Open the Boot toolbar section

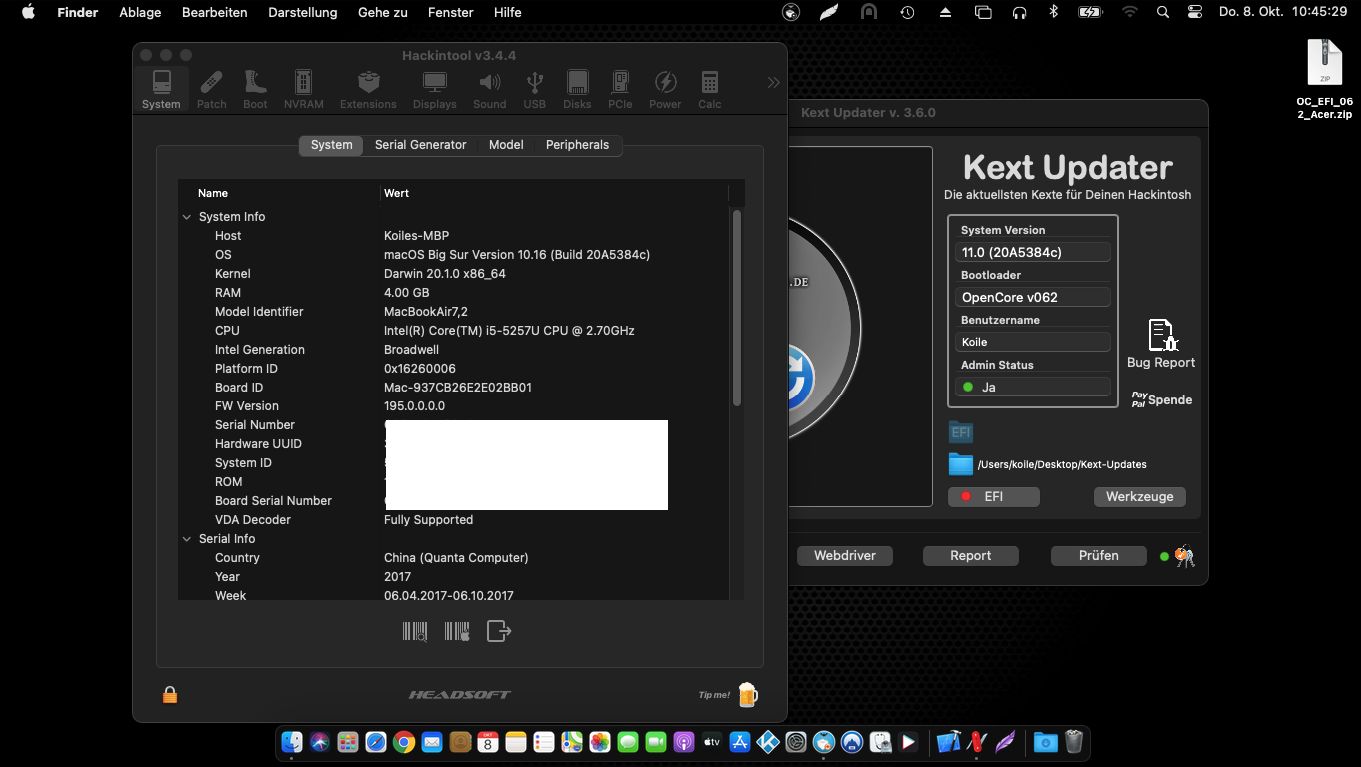click(255, 89)
